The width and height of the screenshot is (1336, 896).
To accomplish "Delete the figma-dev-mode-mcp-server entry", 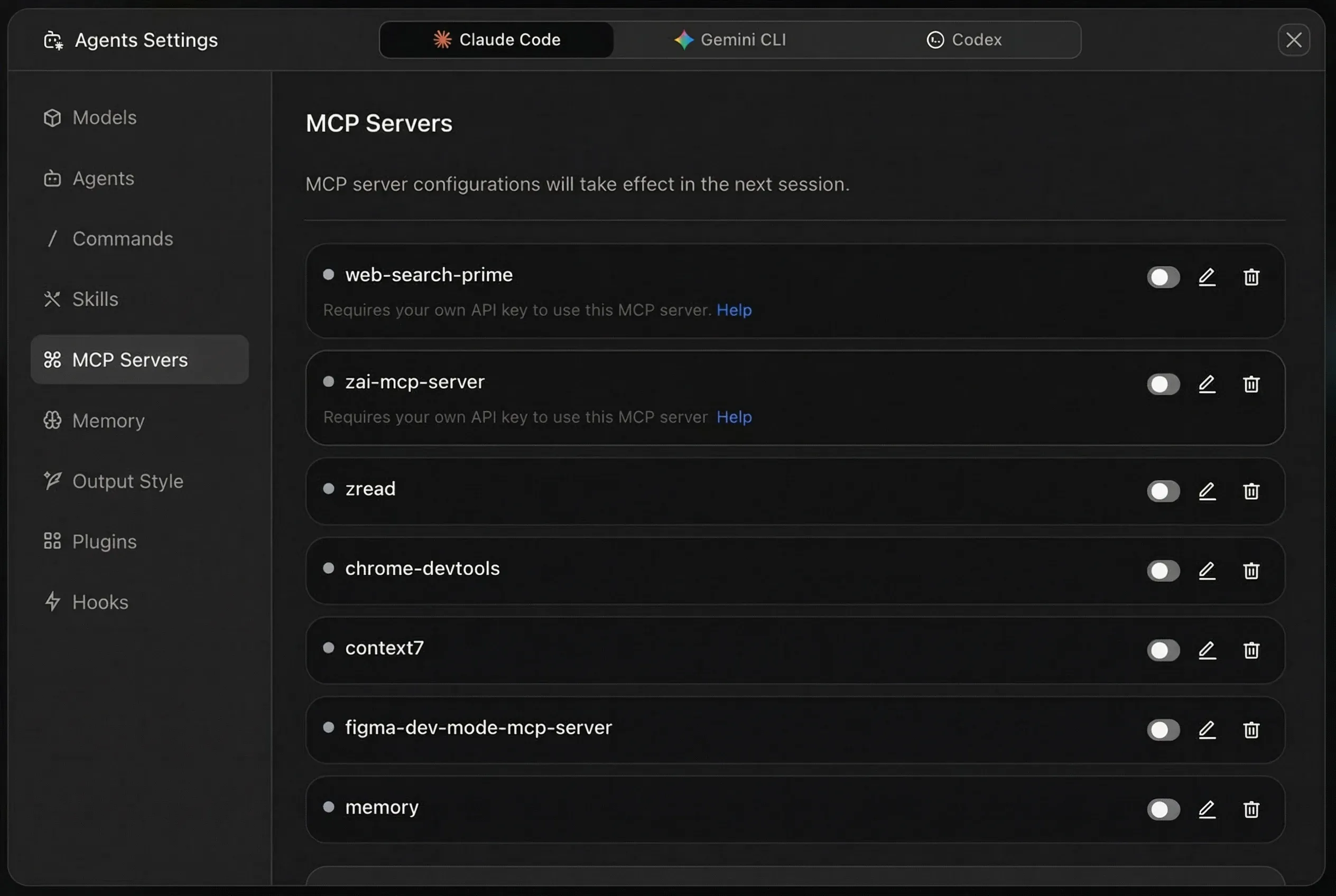I will pos(1251,730).
